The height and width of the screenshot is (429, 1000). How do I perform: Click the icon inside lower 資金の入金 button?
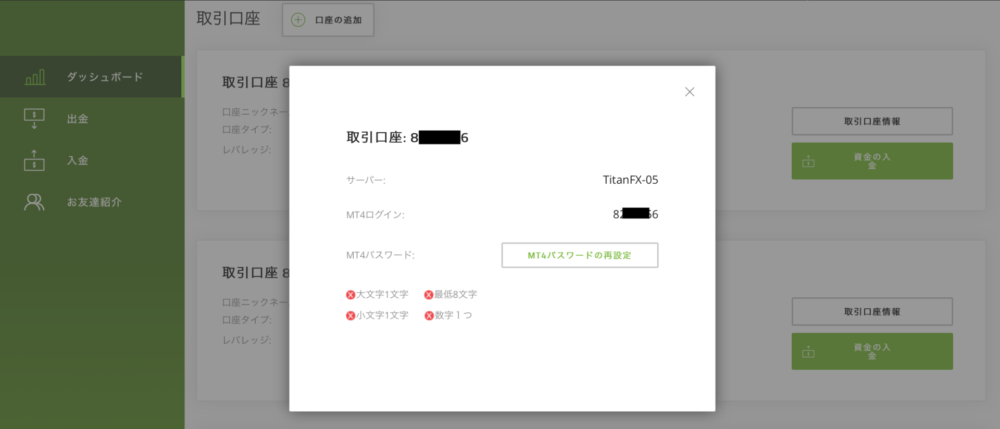coord(809,352)
